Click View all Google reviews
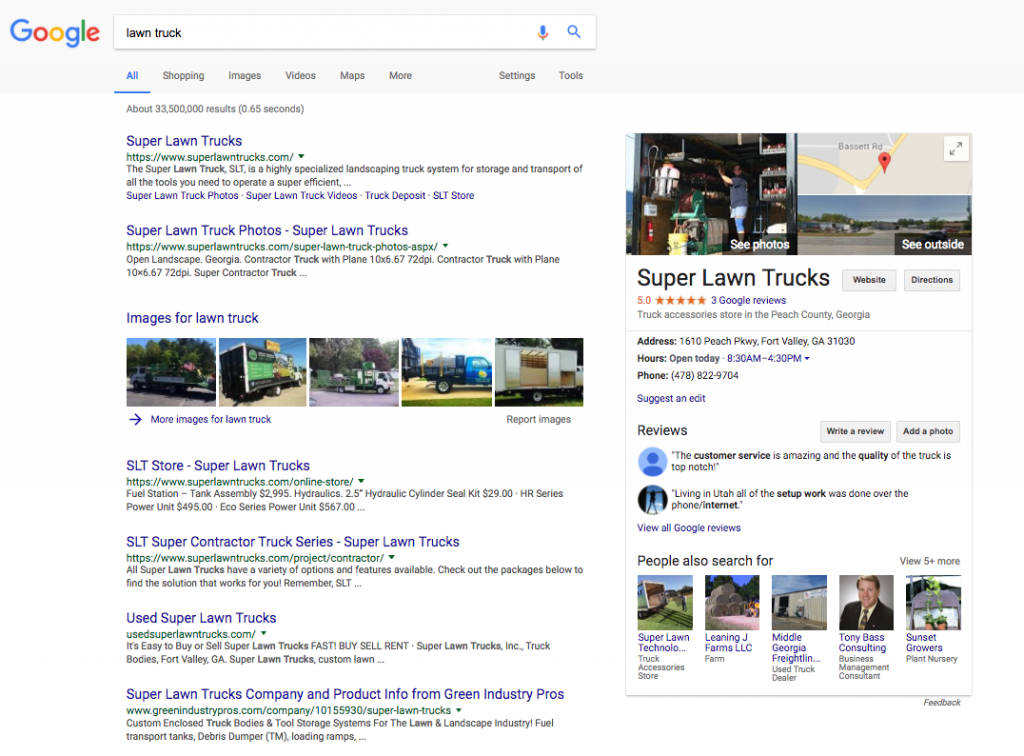The width and height of the screenshot is (1024, 756). click(x=689, y=528)
